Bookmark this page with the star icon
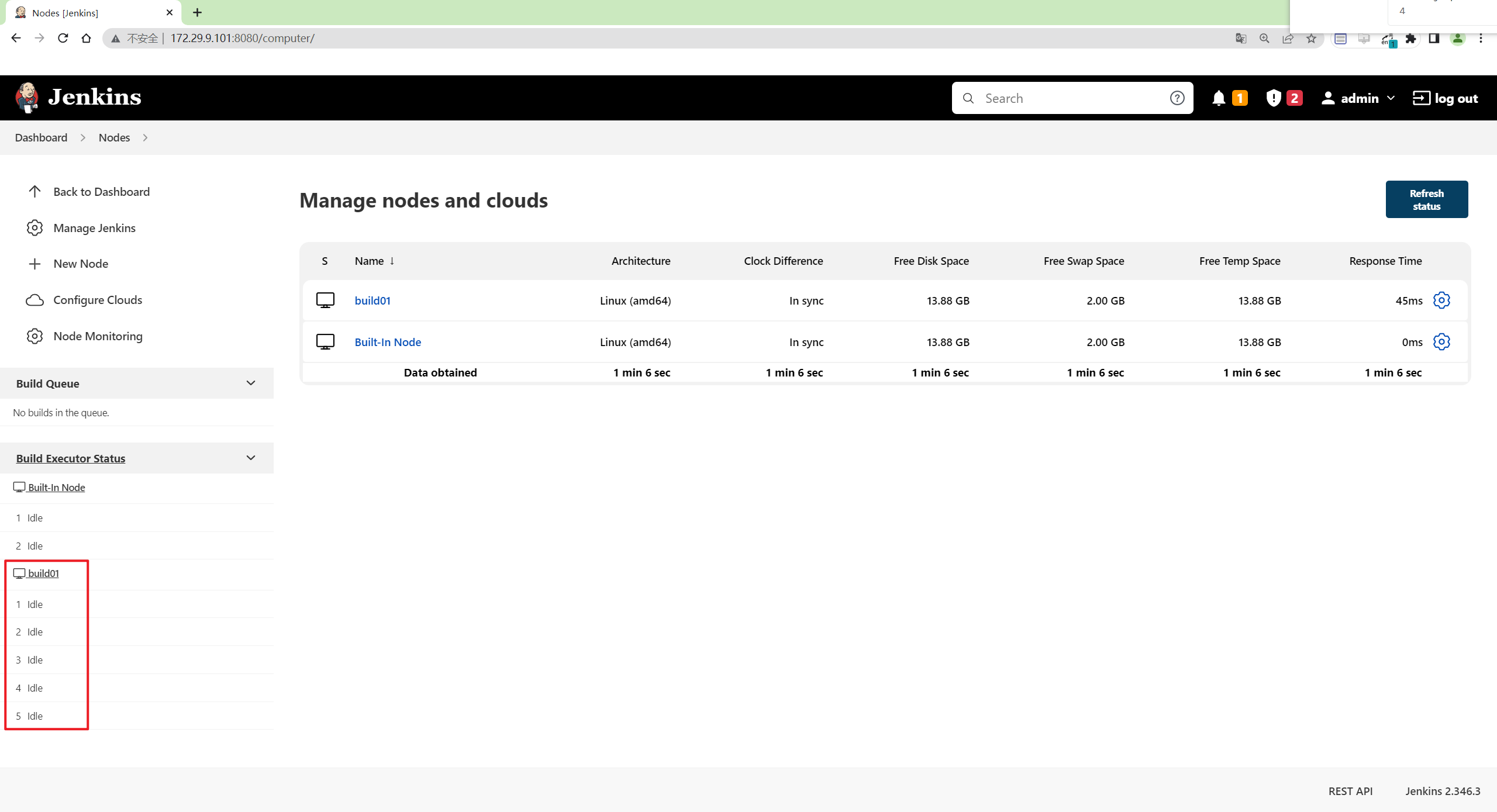 [x=1311, y=39]
